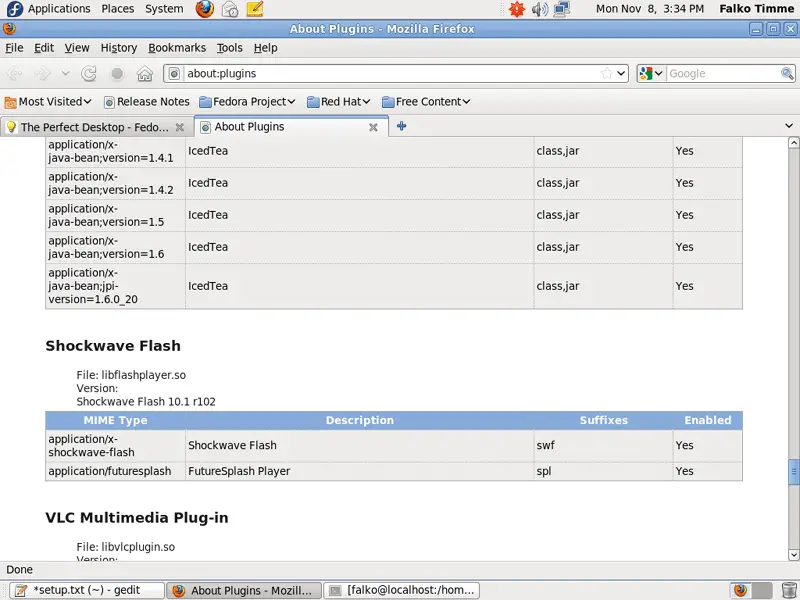Expand the Red Hat bookmark folder
Image resolution: width=800 pixels, height=600 pixels.
point(339,102)
